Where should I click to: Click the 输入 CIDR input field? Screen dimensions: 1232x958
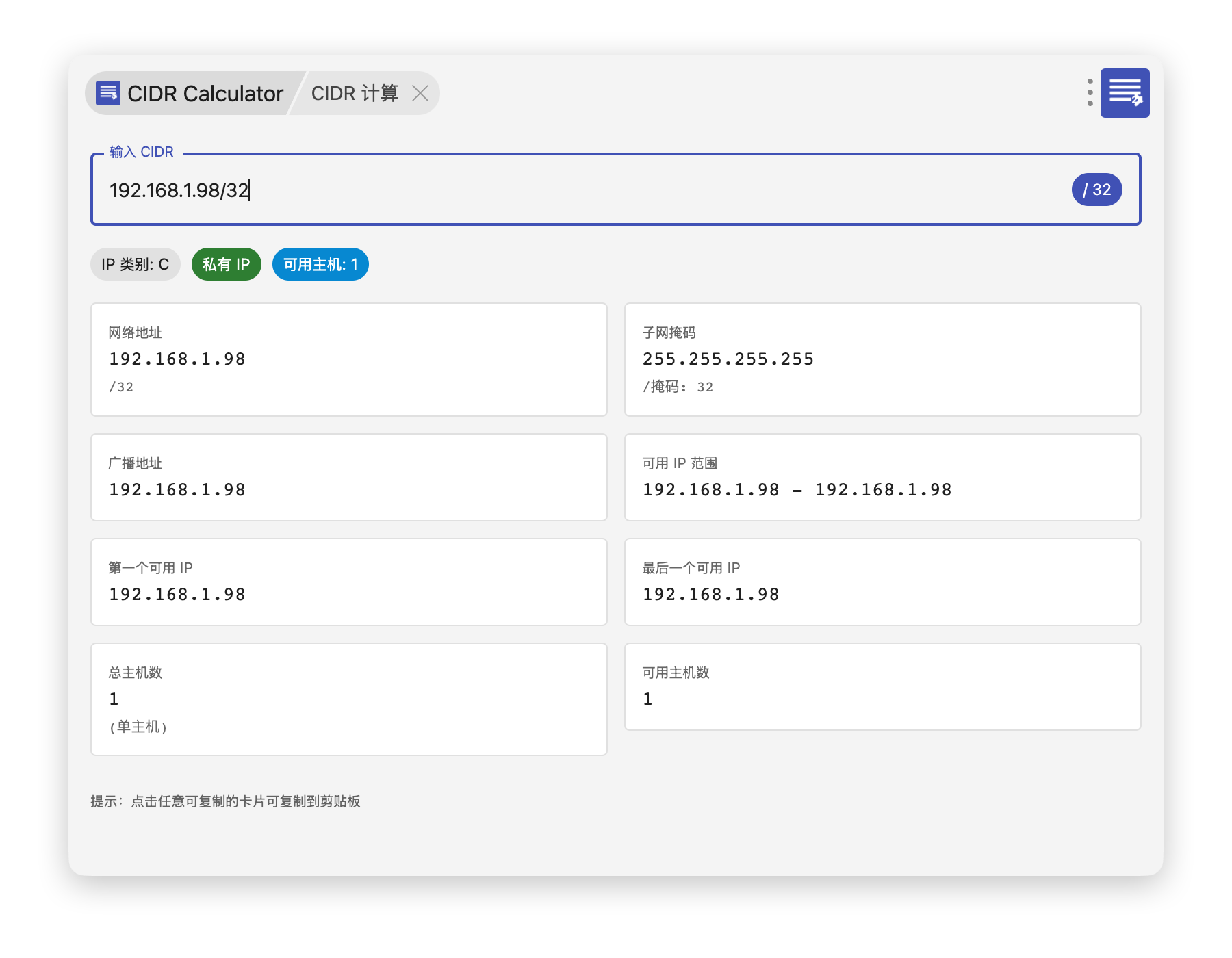click(x=582, y=190)
